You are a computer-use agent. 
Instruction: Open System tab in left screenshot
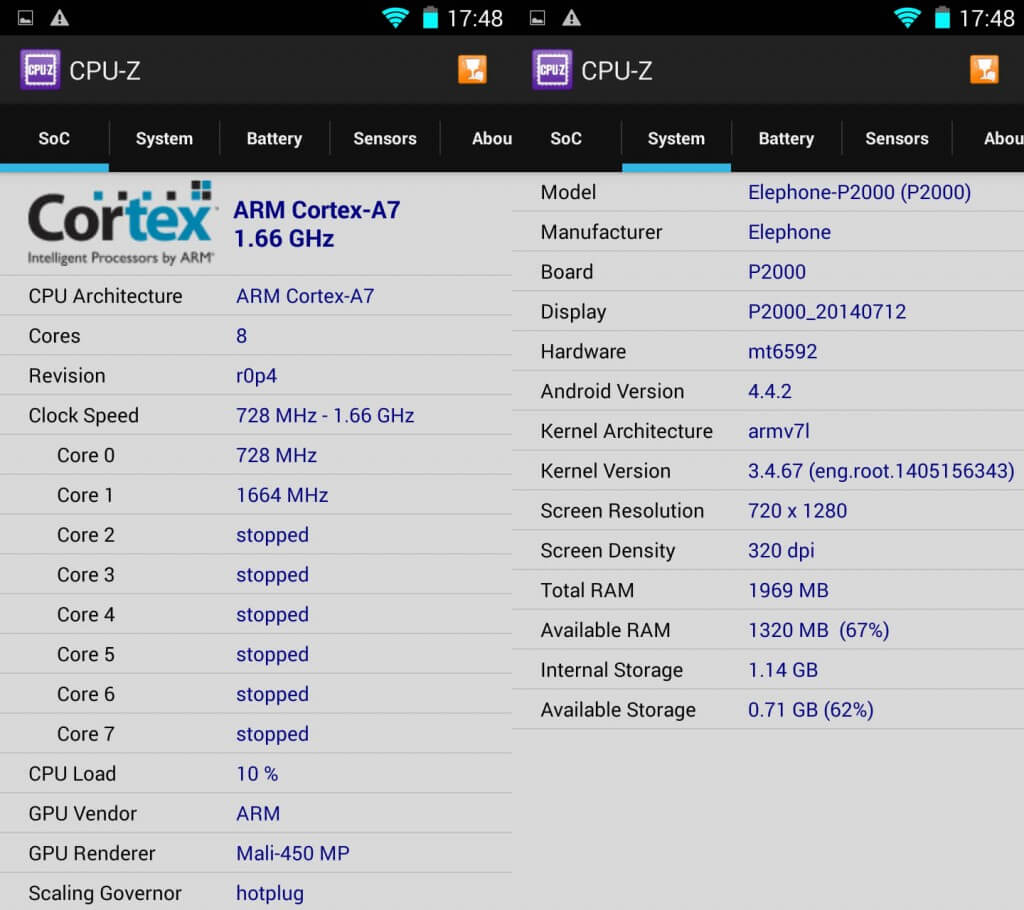pyautogui.click(x=165, y=138)
